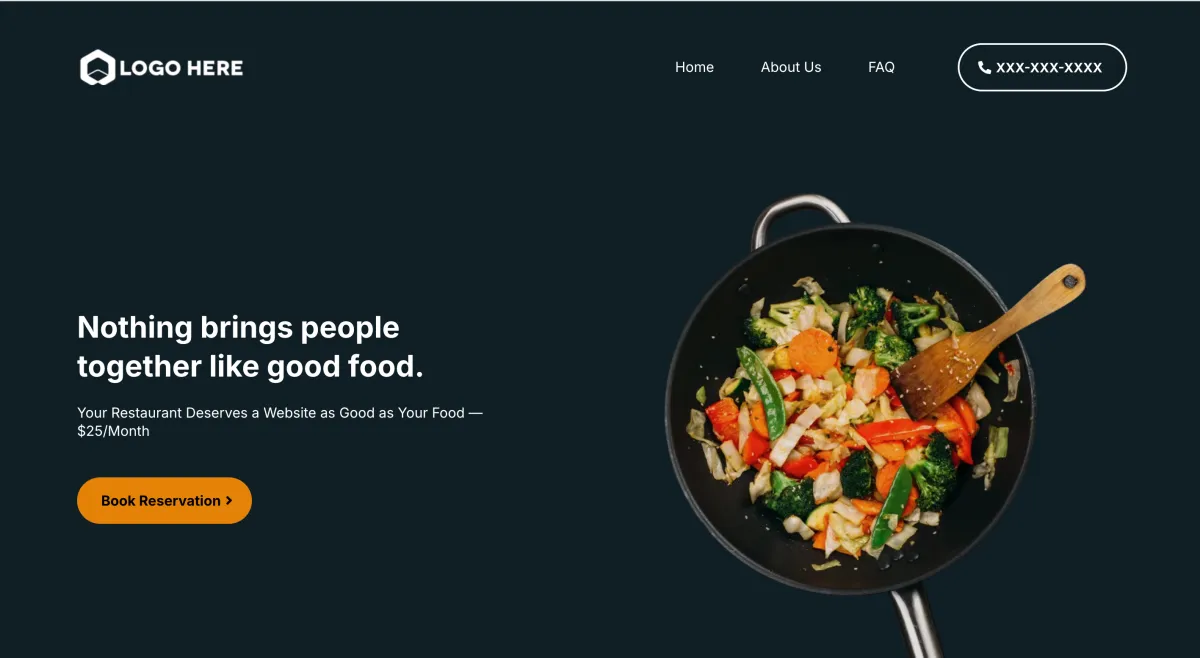The width and height of the screenshot is (1200, 658).
Task: Go to the About Us page
Action: click(x=791, y=67)
